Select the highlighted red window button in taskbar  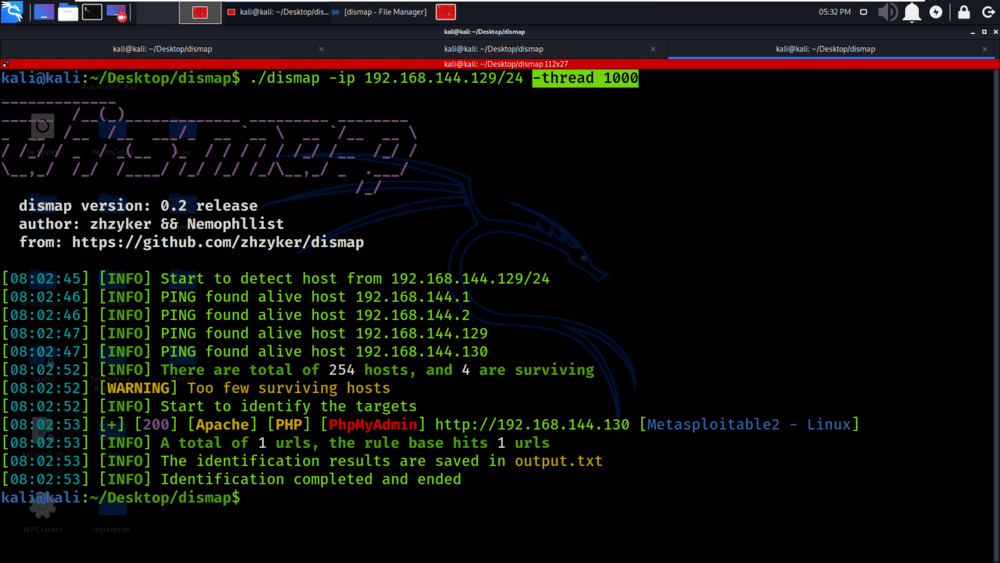tap(200, 12)
